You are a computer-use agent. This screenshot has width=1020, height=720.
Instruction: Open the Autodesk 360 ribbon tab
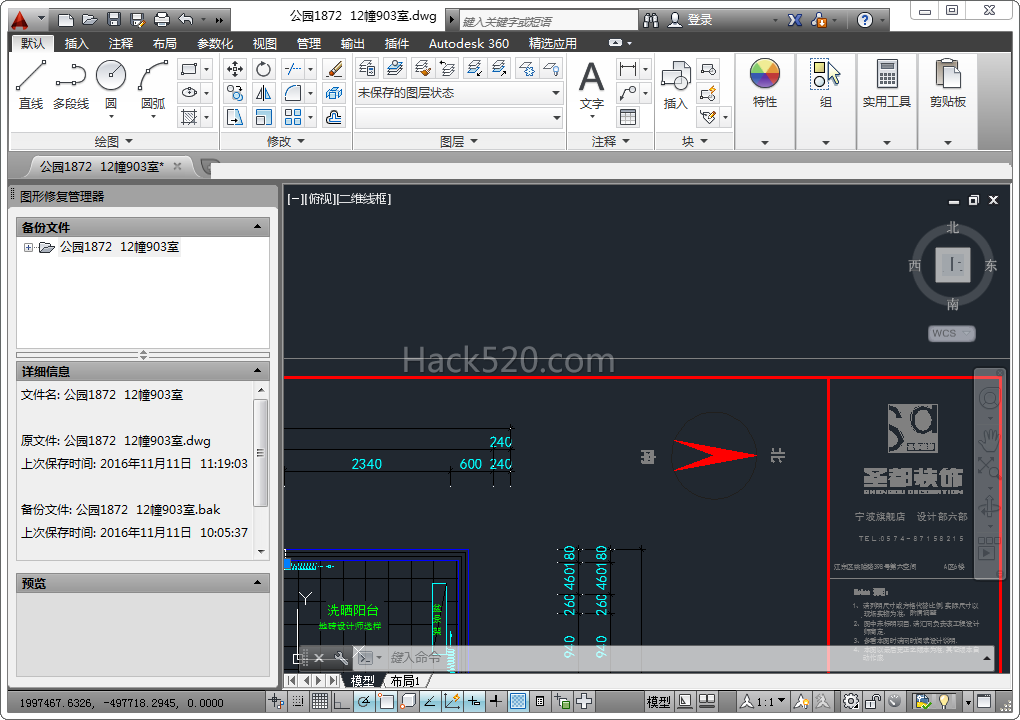(468, 43)
